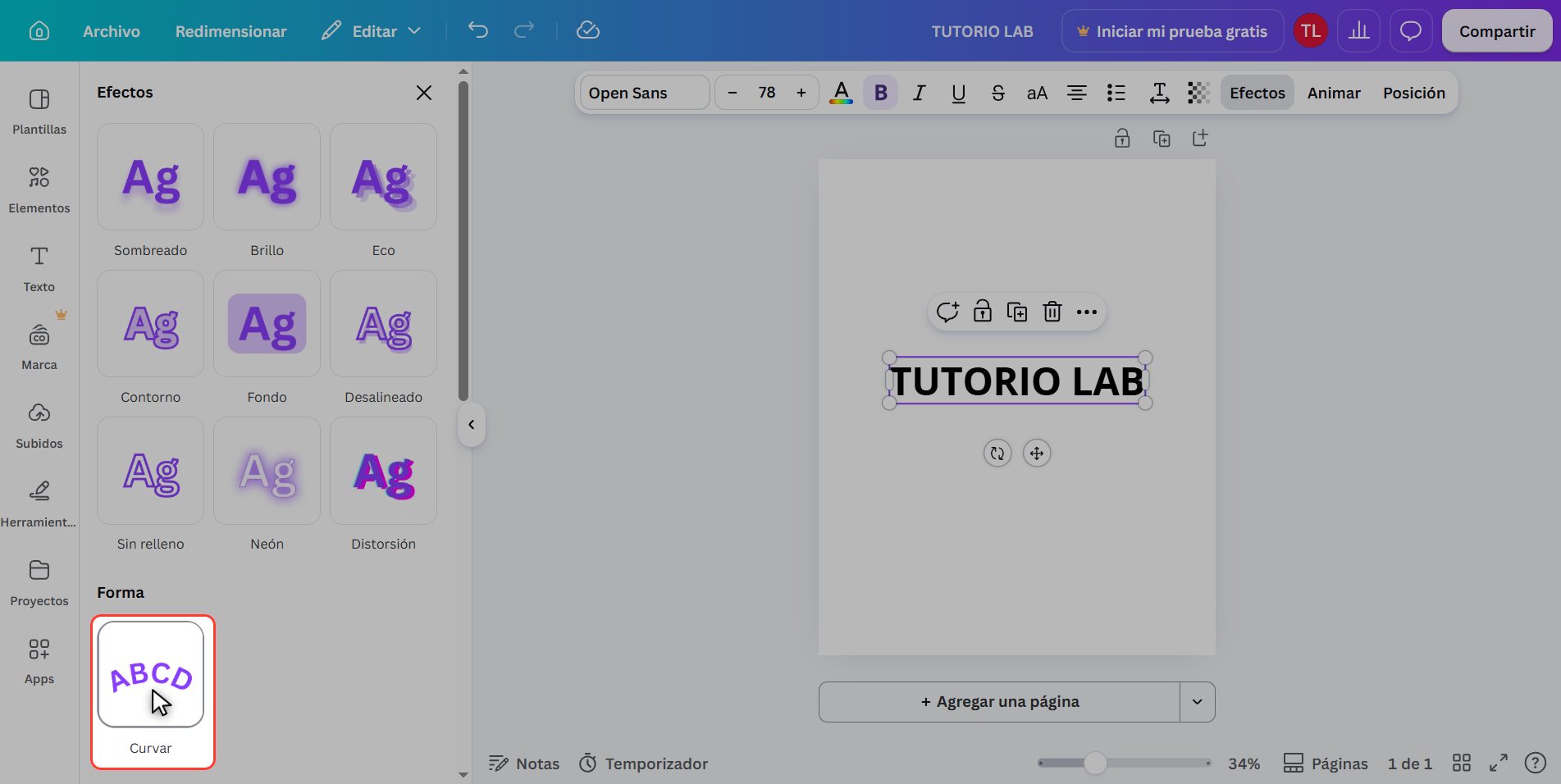
Task: Open the text color picker
Action: coord(841,93)
